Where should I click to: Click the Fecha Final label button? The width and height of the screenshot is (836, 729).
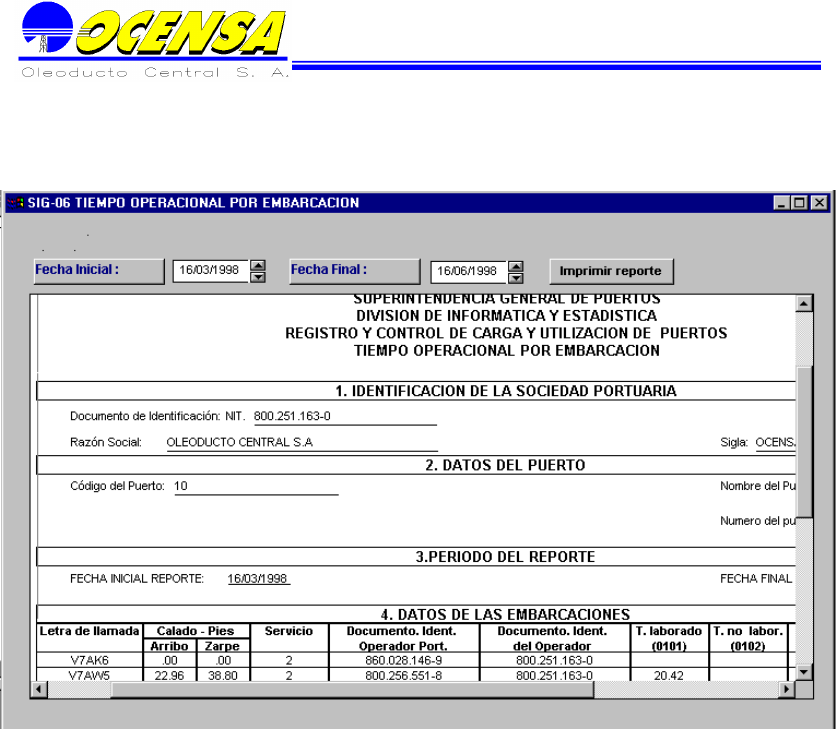tap(355, 271)
